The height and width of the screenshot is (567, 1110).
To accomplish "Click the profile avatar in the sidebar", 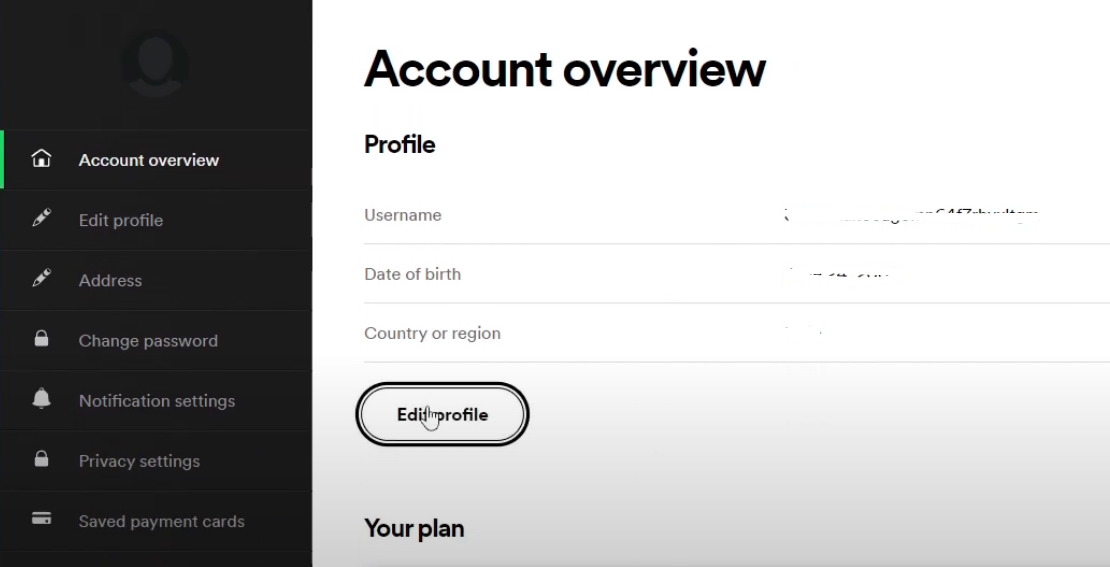I will [155, 64].
